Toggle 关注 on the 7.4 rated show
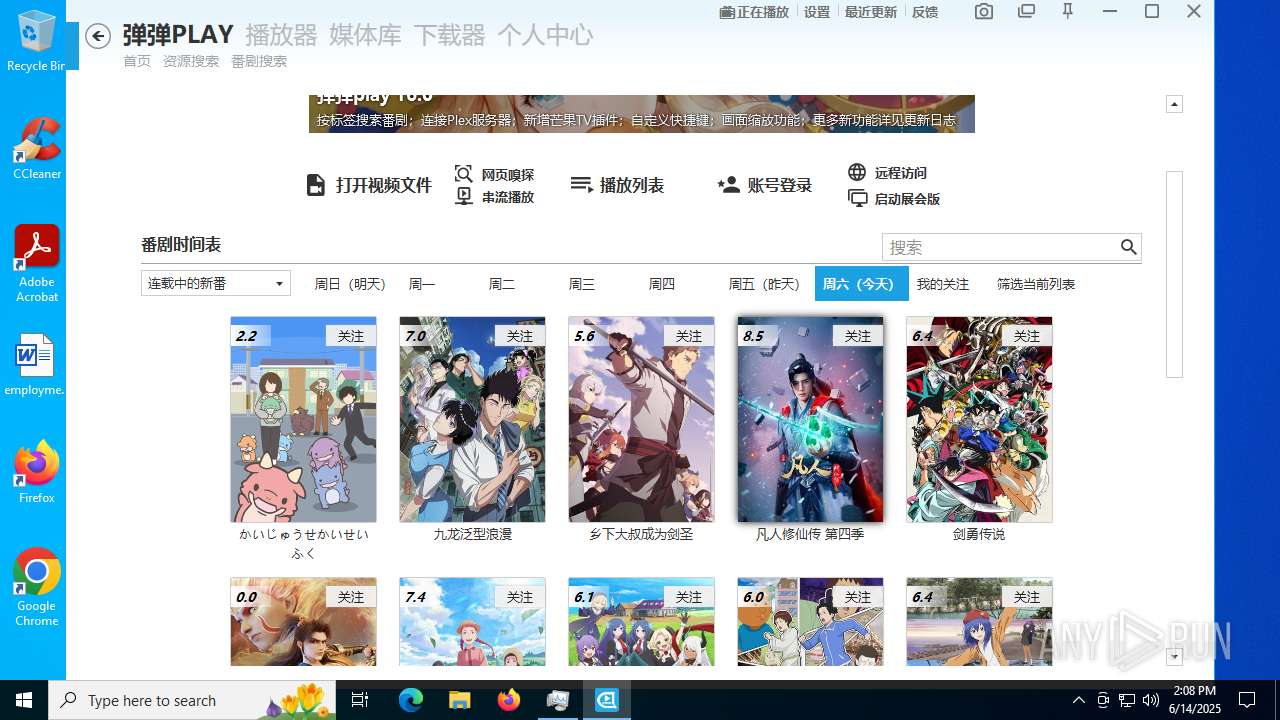The width and height of the screenshot is (1280, 720). tap(520, 596)
